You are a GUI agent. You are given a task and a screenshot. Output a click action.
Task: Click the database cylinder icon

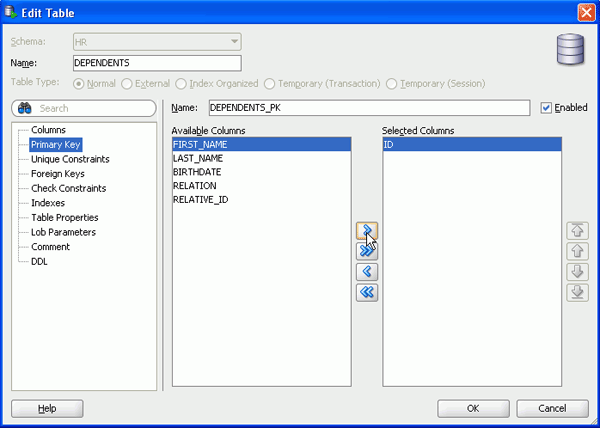click(x=571, y=49)
